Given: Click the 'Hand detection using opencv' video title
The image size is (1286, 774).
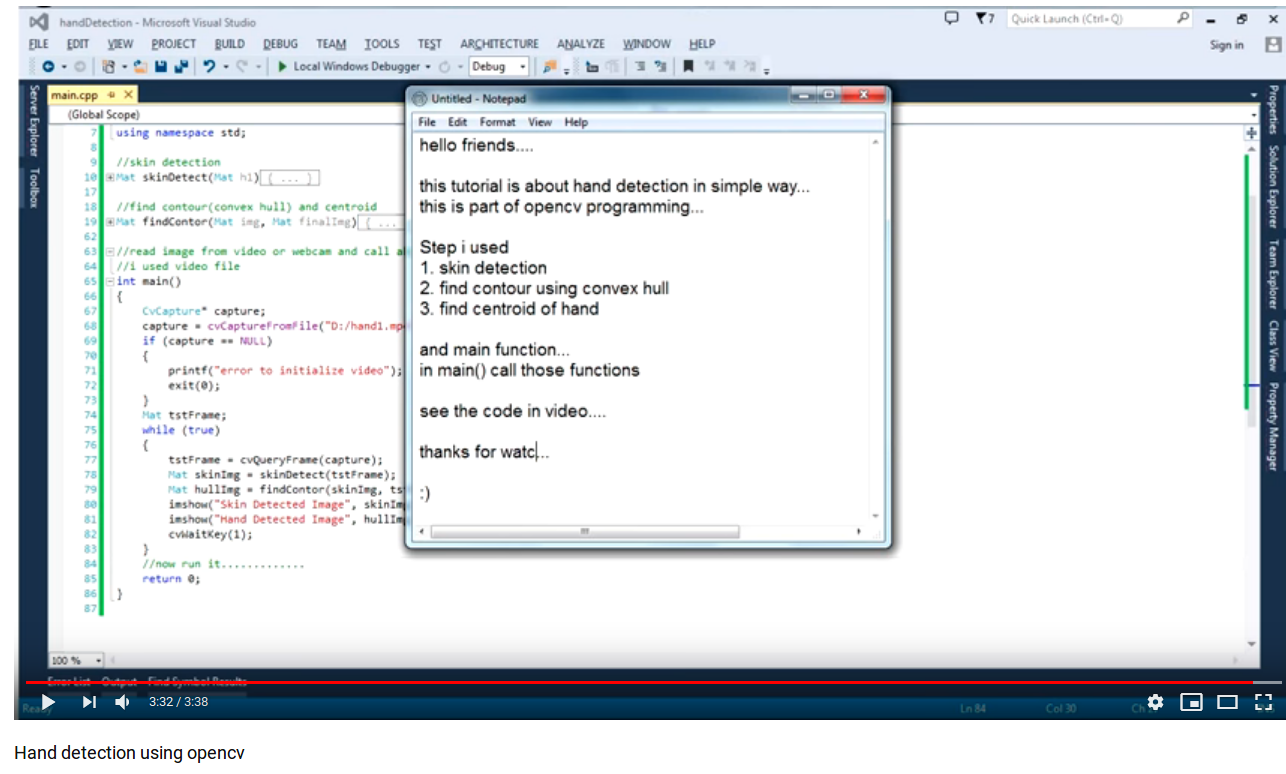Looking at the screenshot, I should point(129,753).
